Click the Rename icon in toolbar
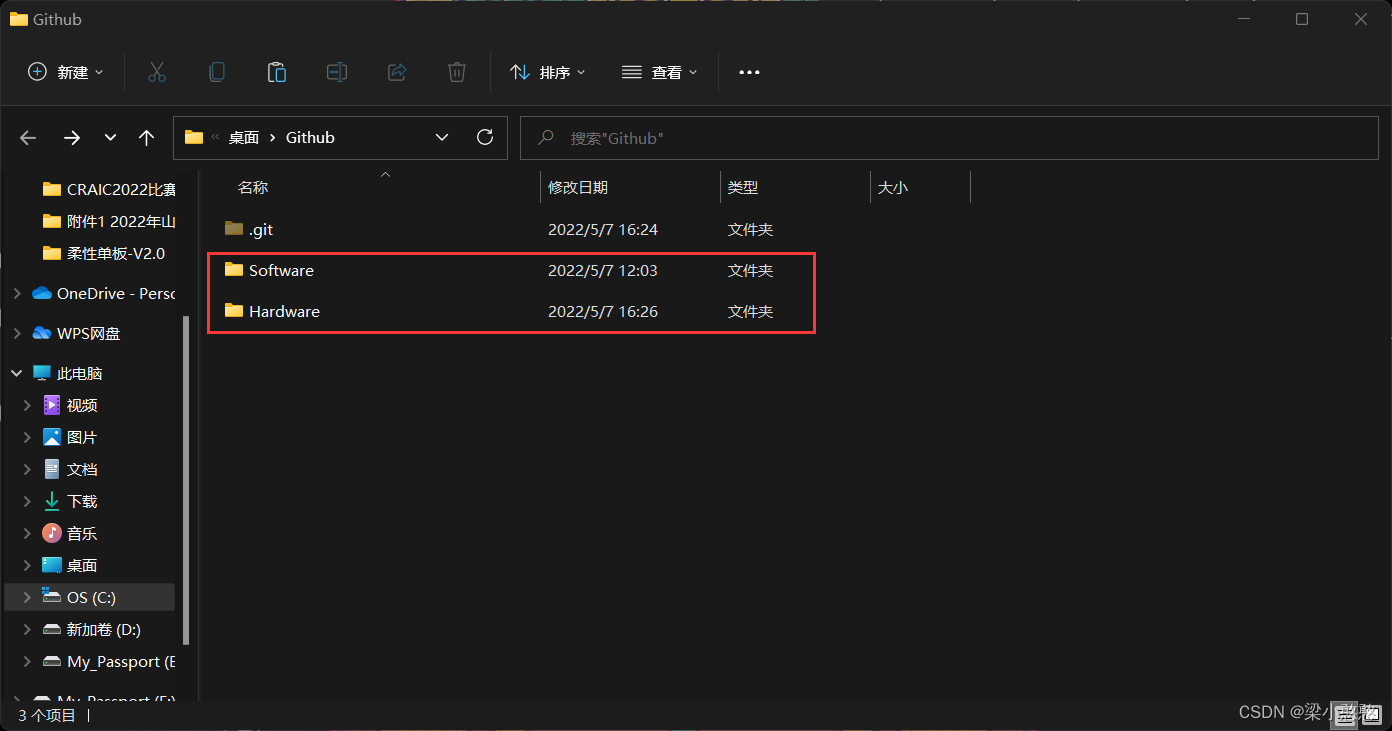This screenshot has height=731, width=1392. 337,72
